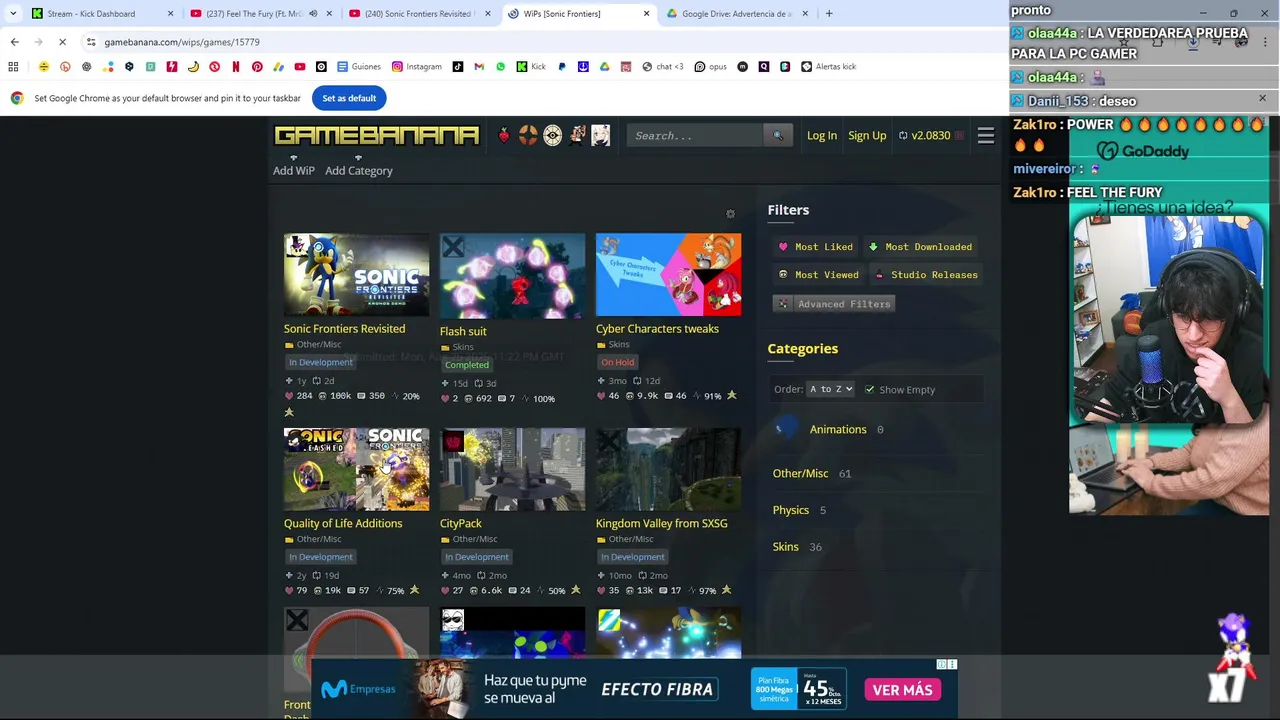This screenshot has height=720, width=1280.
Task: Click the browser address bar URL
Action: pyautogui.click(x=182, y=42)
